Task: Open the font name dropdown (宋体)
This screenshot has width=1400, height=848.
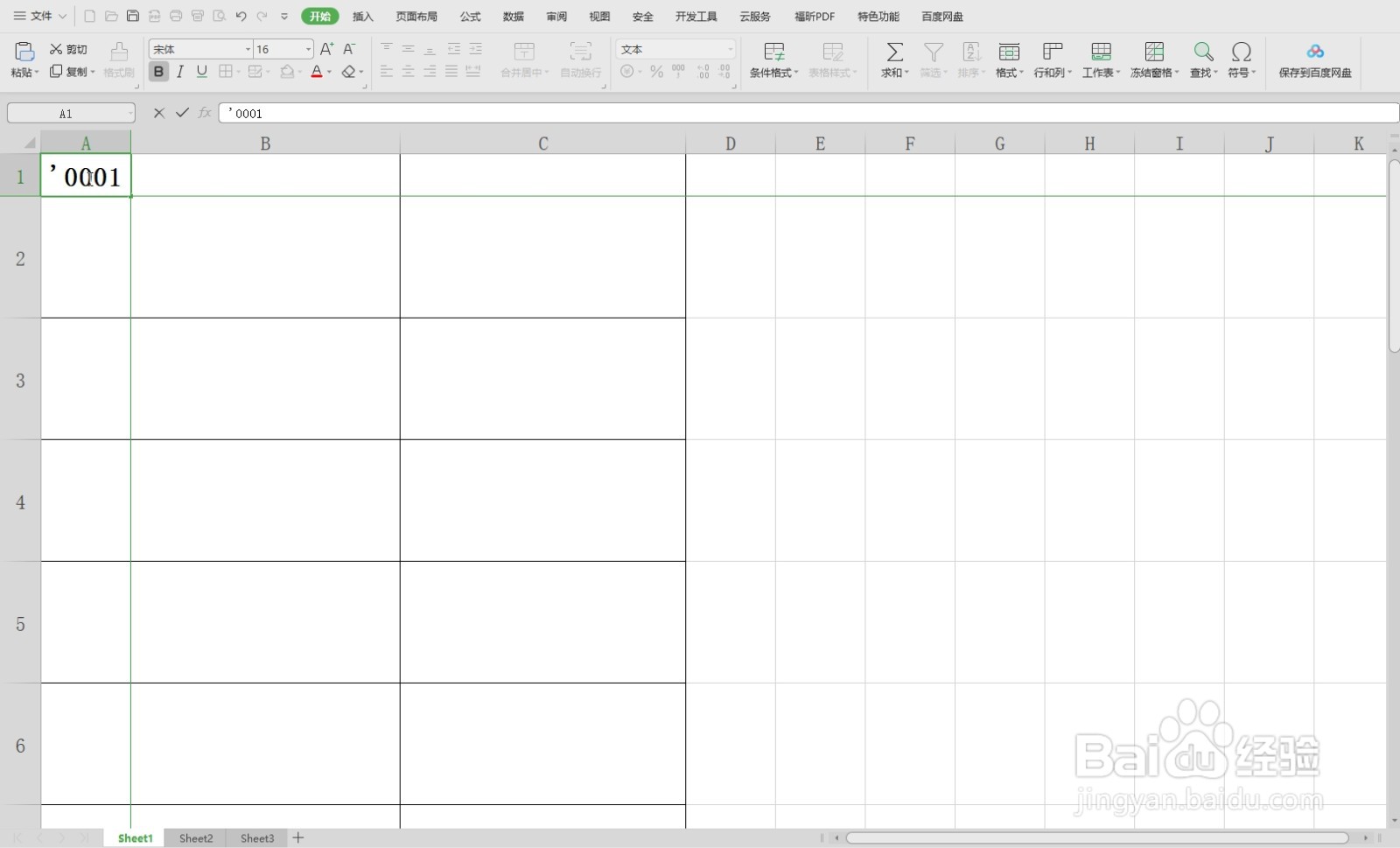Action: tap(248, 49)
